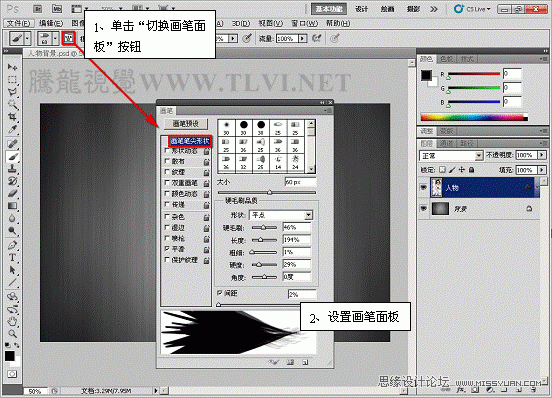Expand more workspaces chevron
552x398 pixels.
pos(434,9)
